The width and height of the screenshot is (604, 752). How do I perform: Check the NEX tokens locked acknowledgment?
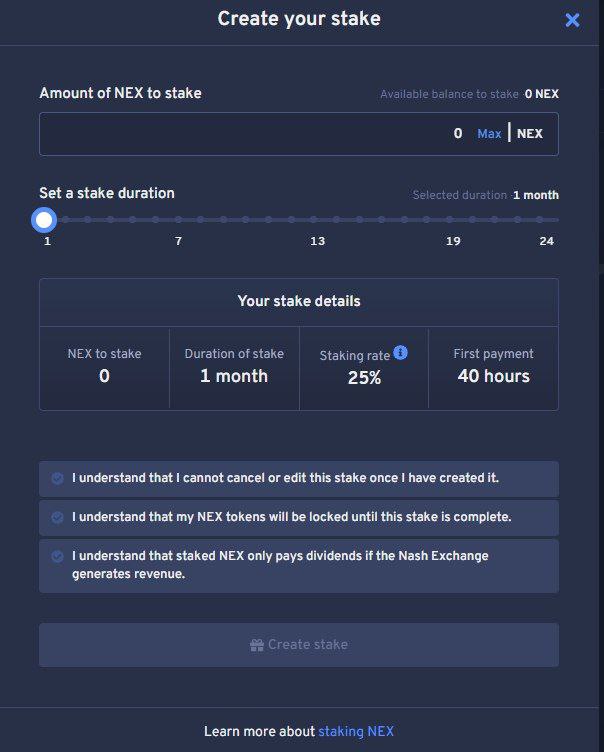58,517
